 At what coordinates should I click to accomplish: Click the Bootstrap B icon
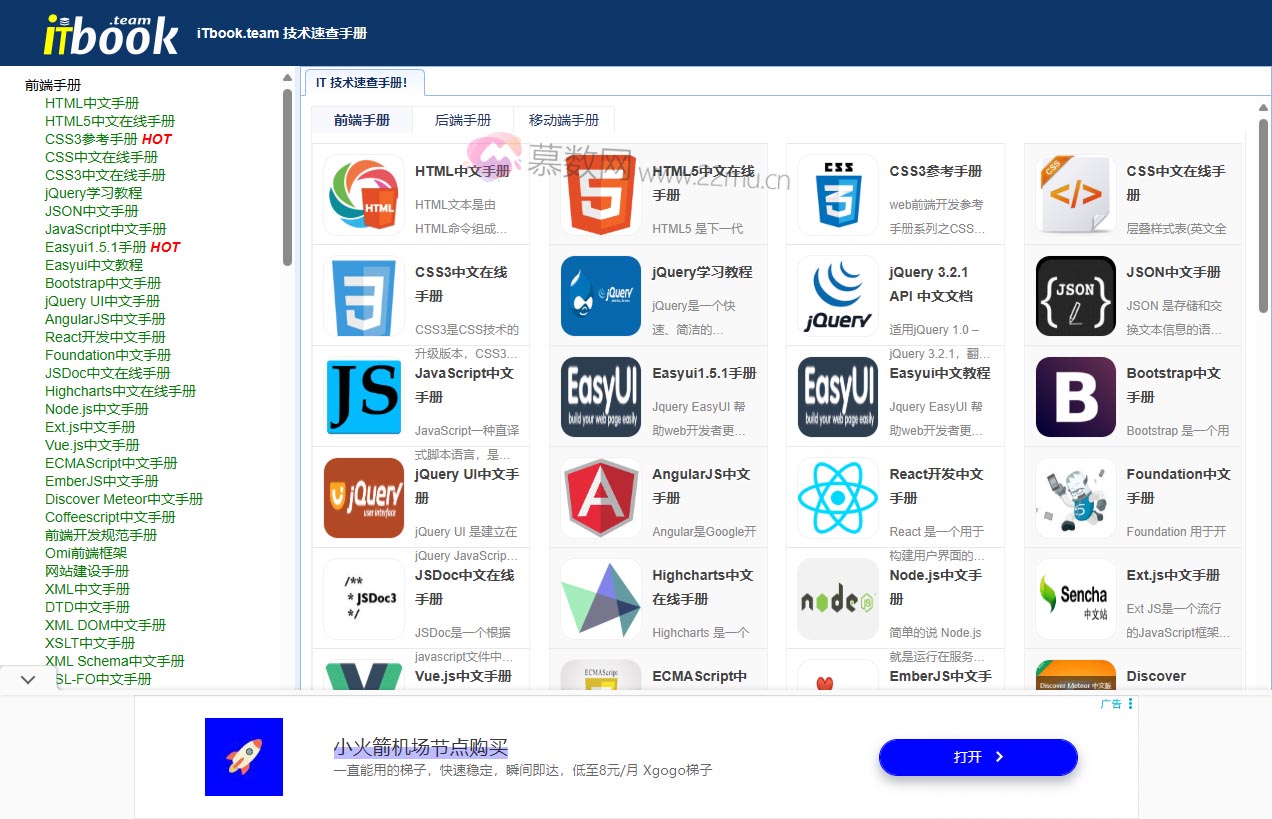pyautogui.click(x=1073, y=396)
